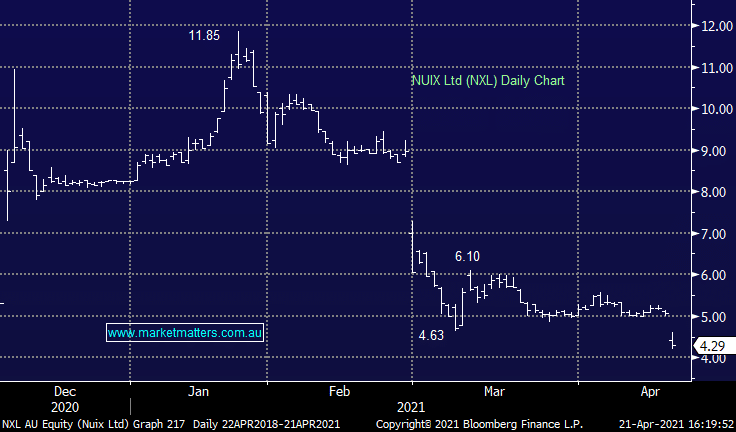Click the Graph 217 footer label

click(159, 424)
